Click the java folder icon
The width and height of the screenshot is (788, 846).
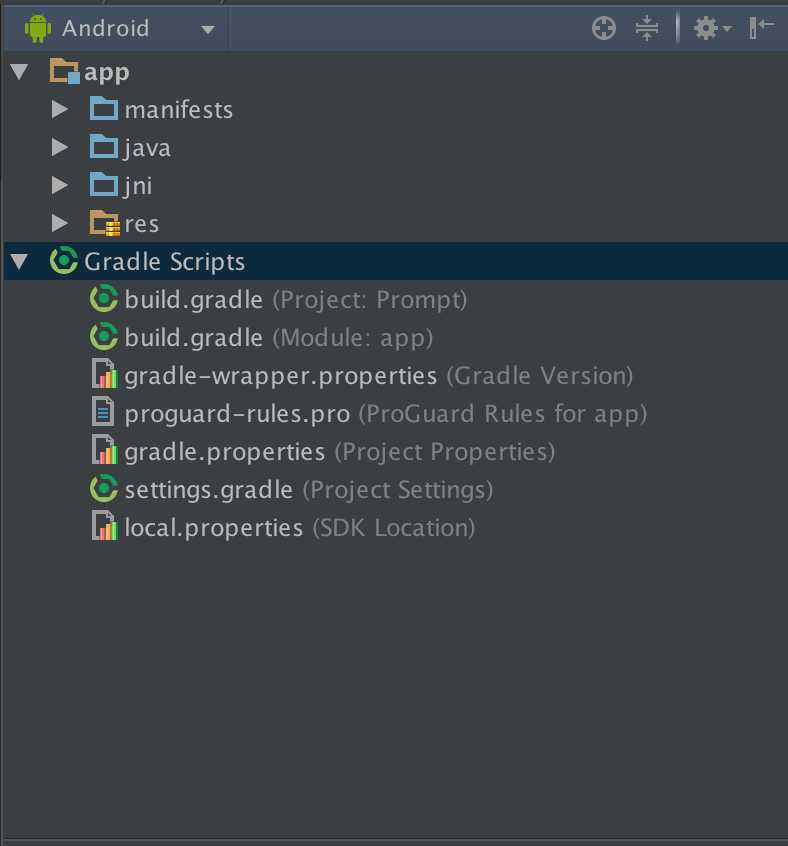click(x=104, y=146)
